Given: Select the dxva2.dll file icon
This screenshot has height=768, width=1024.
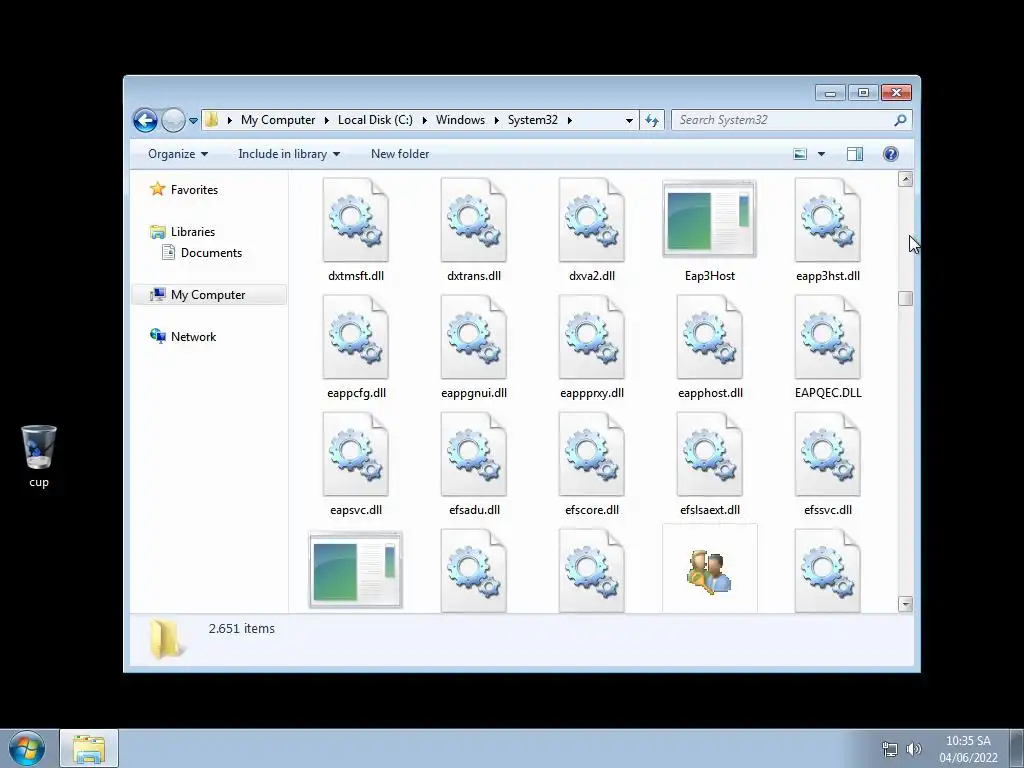Looking at the screenshot, I should (592, 220).
